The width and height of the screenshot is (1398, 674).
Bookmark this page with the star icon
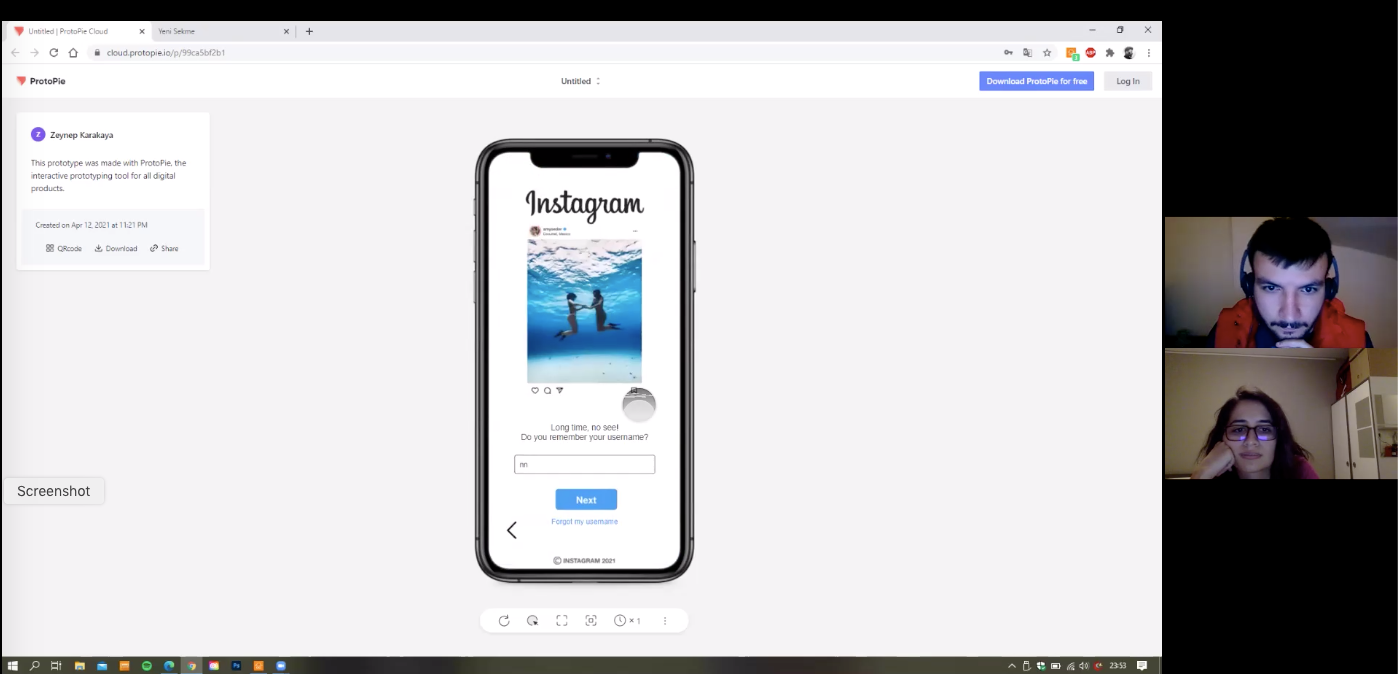coord(1047,53)
